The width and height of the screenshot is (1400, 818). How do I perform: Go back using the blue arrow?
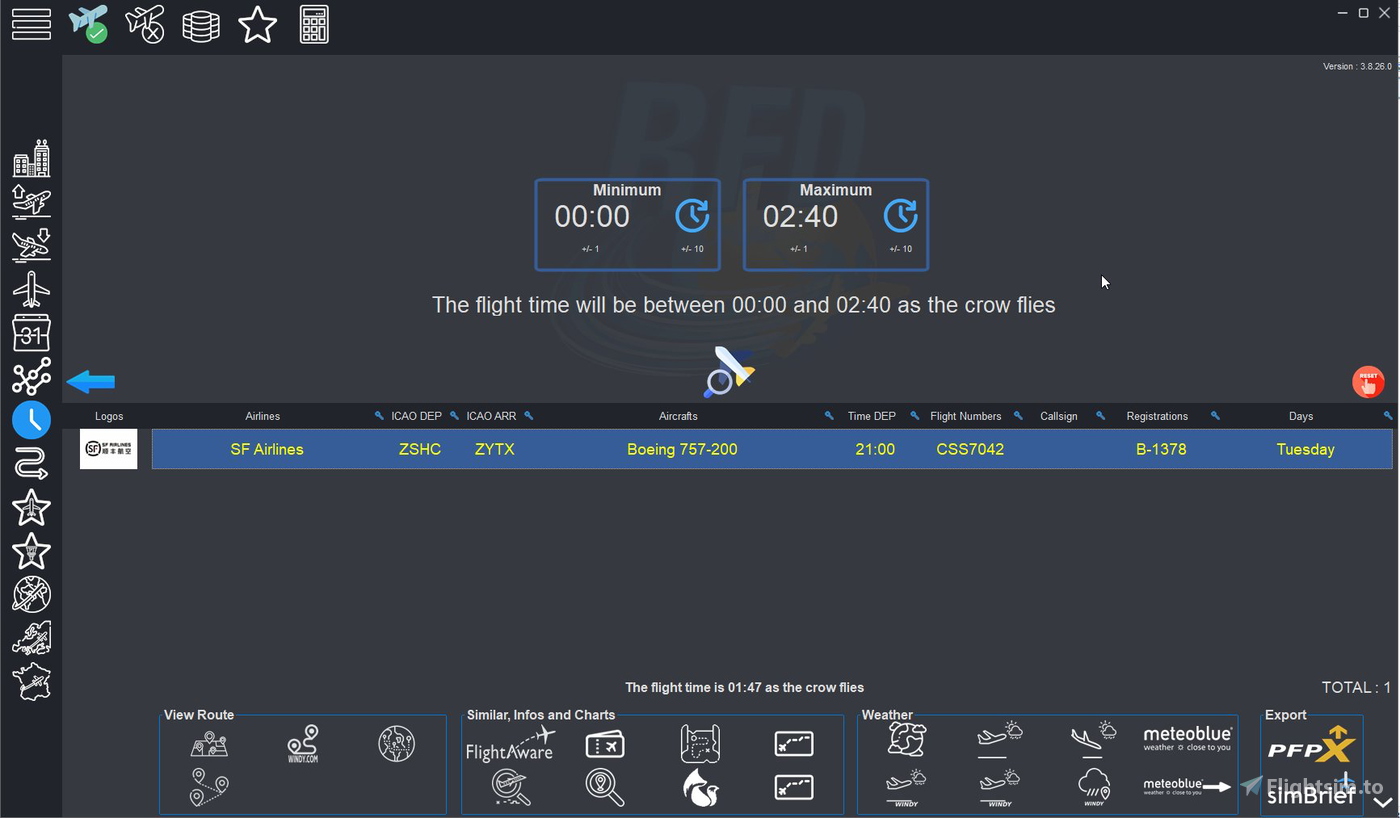point(90,381)
